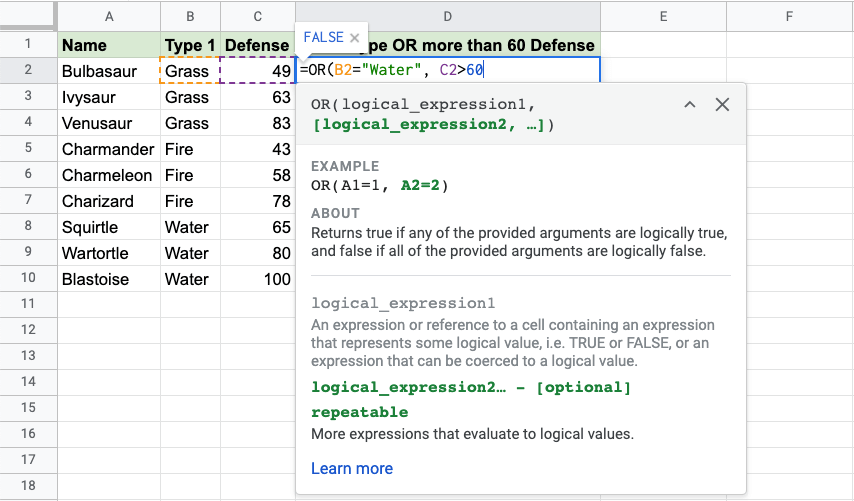This screenshot has height=501, width=854.
Task: Select the Name header cell
Action: (108, 45)
